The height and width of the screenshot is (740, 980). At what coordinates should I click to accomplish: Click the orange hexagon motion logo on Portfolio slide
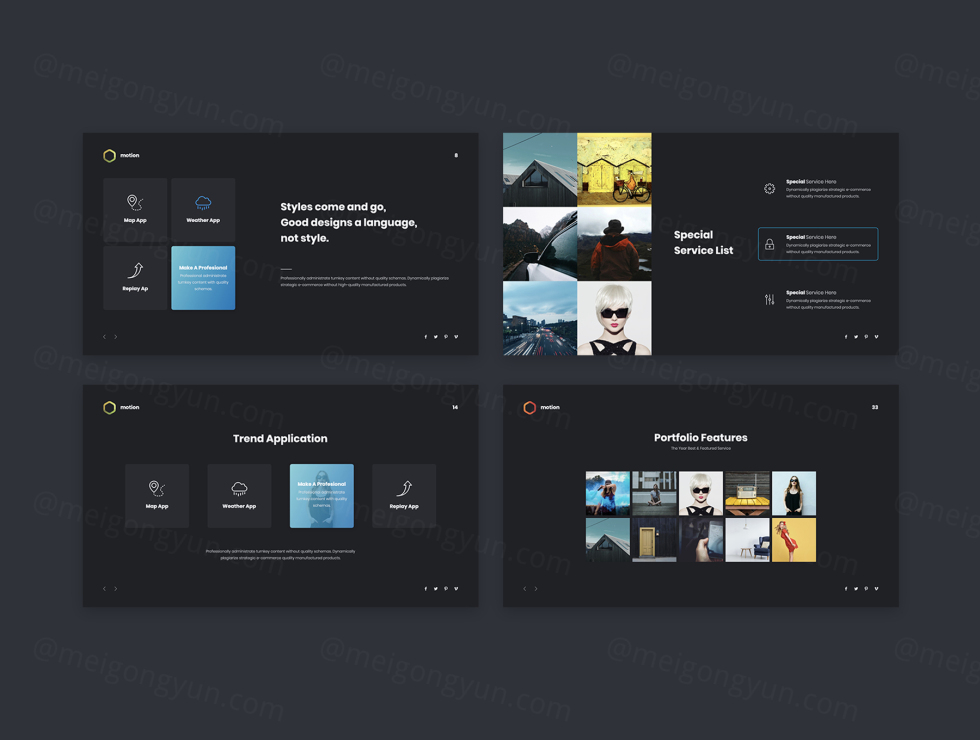(529, 408)
